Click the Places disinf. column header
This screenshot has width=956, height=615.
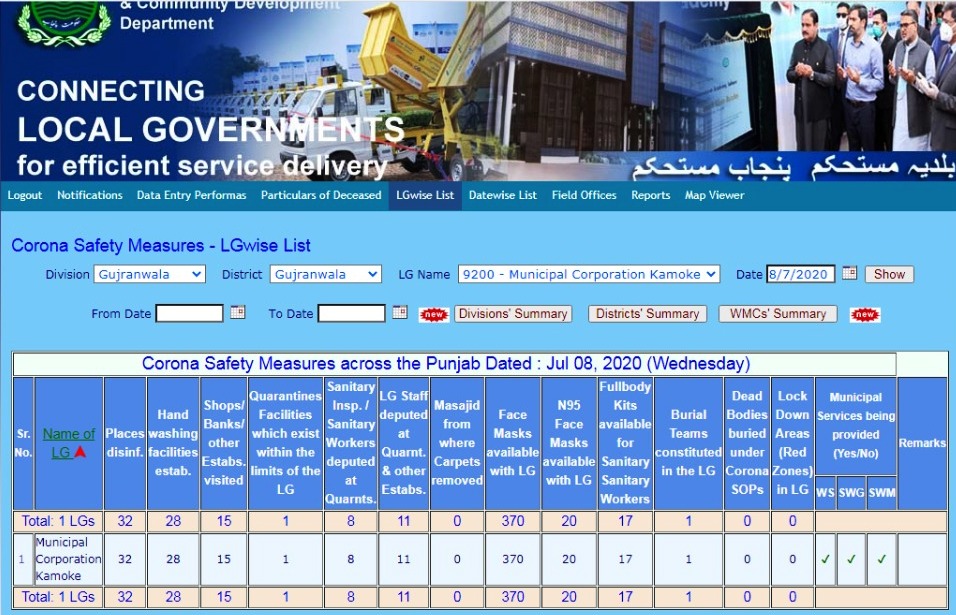click(x=125, y=443)
